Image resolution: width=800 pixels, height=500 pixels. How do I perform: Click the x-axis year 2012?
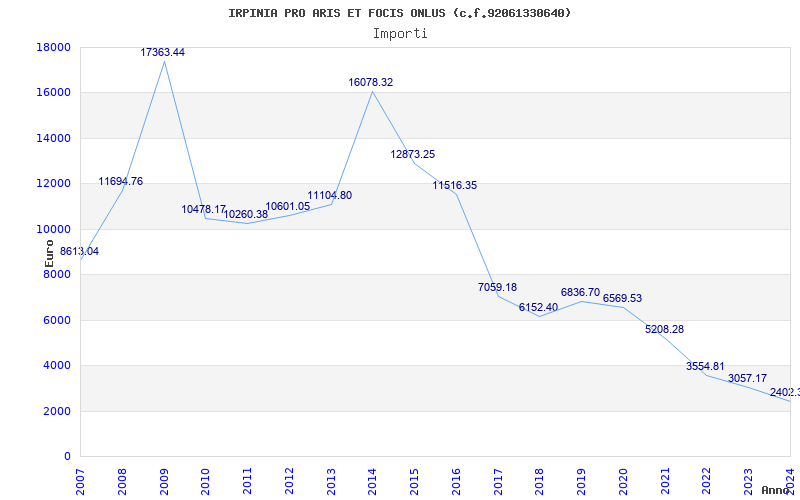[x=289, y=482]
